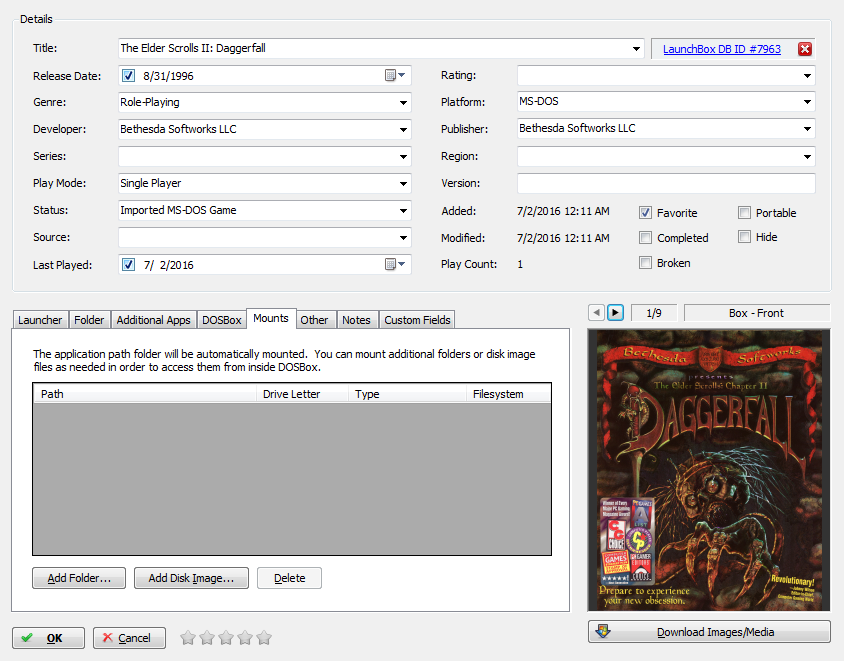Set rating to one star
This screenshot has width=844, height=661.
(188, 638)
